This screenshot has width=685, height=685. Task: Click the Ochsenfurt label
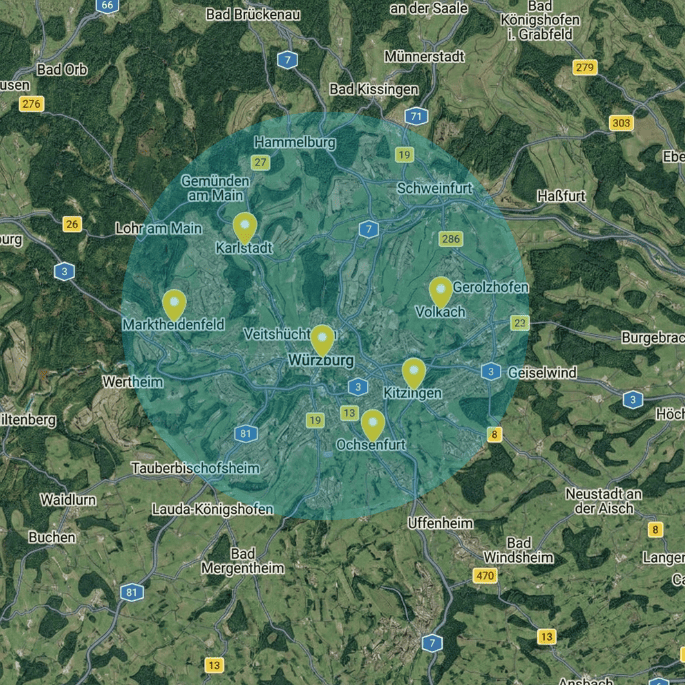pos(371,445)
